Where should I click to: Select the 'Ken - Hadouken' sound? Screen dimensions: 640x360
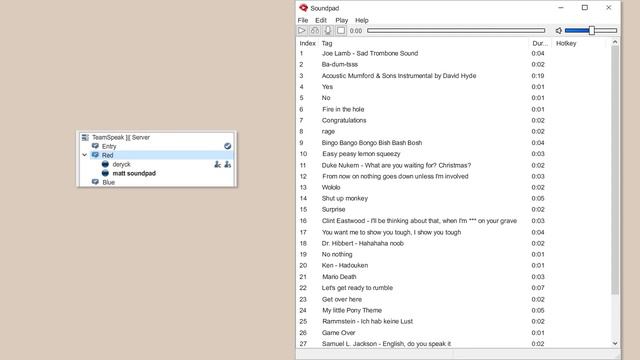tap(345, 265)
